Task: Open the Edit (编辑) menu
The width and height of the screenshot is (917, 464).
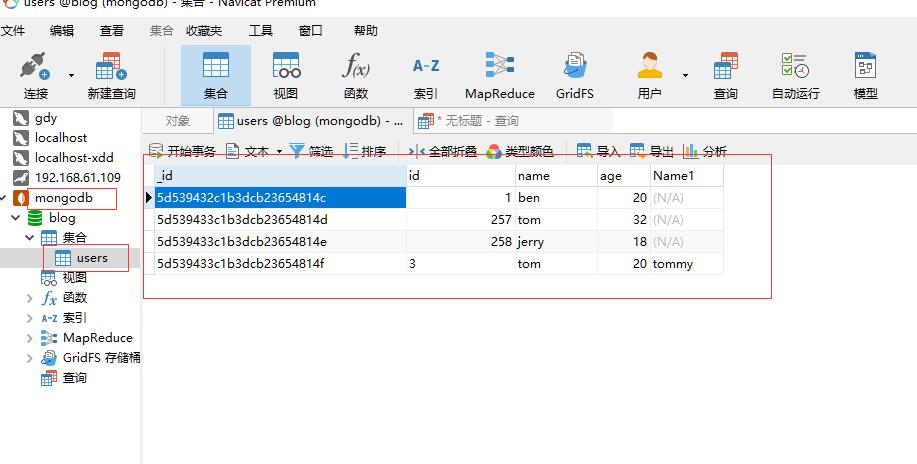Action: pyautogui.click(x=62, y=30)
